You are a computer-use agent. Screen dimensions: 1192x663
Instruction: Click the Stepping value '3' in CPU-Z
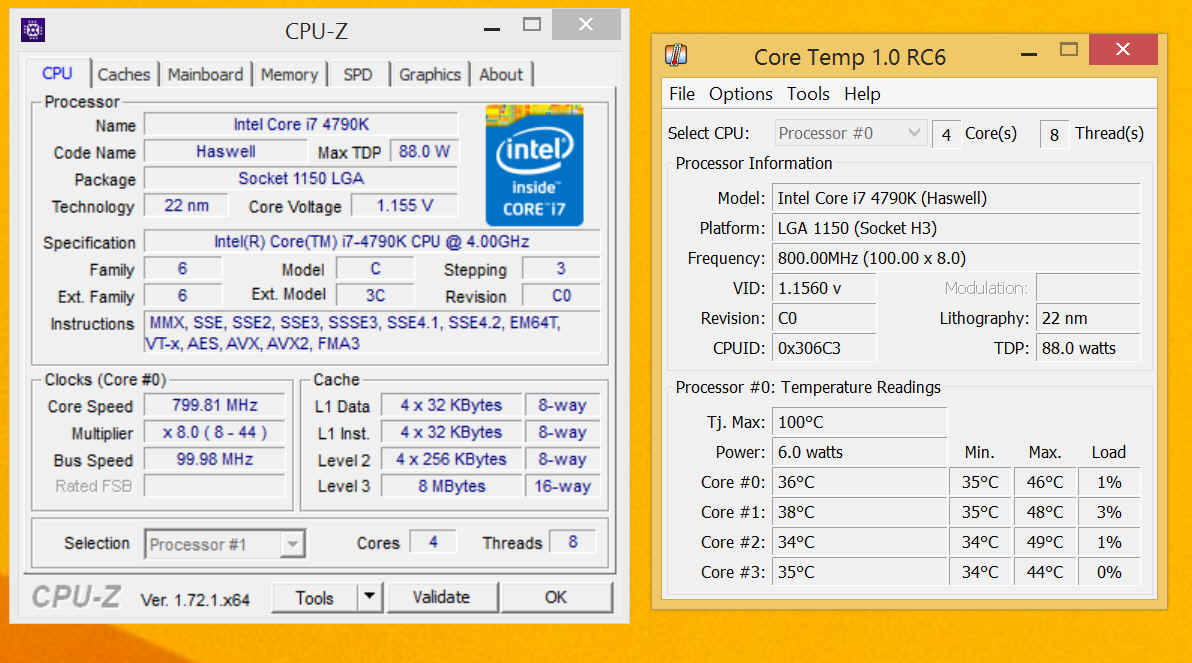point(560,268)
